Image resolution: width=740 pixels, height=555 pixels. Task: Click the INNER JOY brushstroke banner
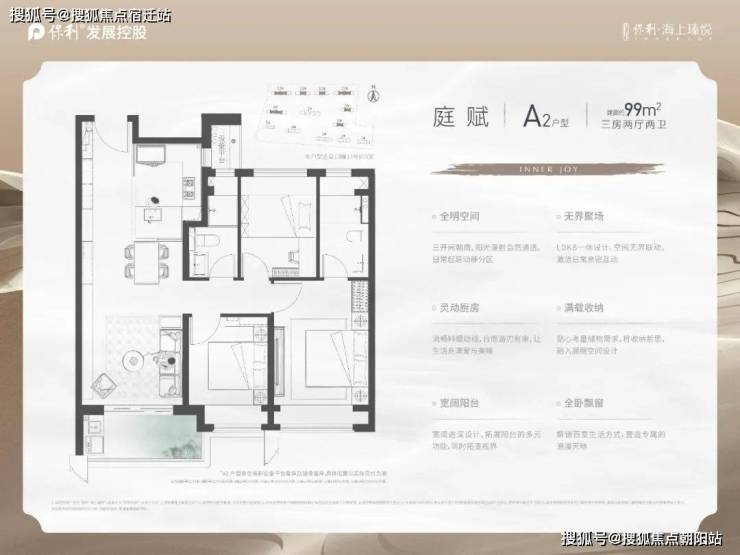point(548,169)
